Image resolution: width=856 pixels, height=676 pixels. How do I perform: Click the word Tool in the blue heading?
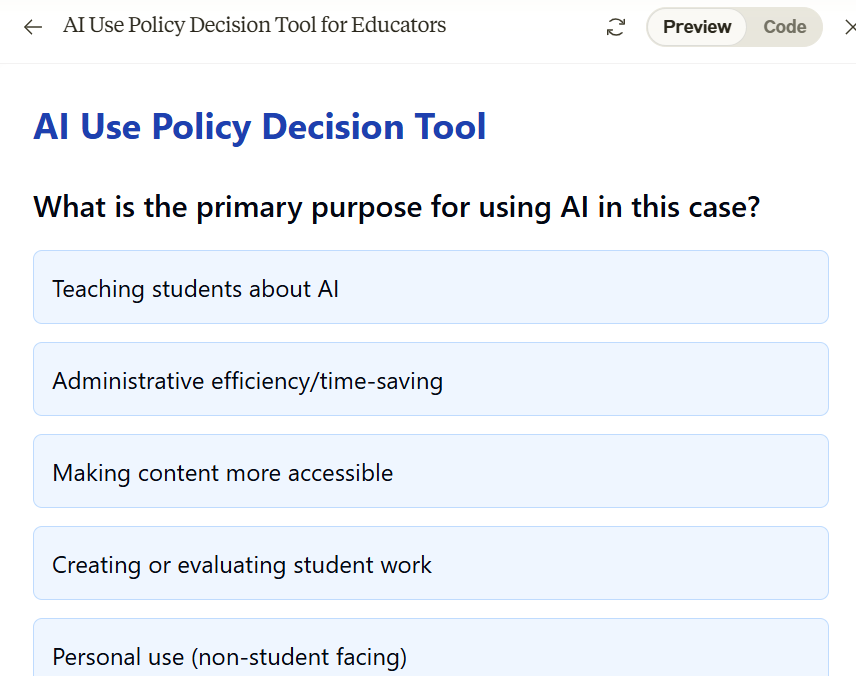click(x=450, y=127)
